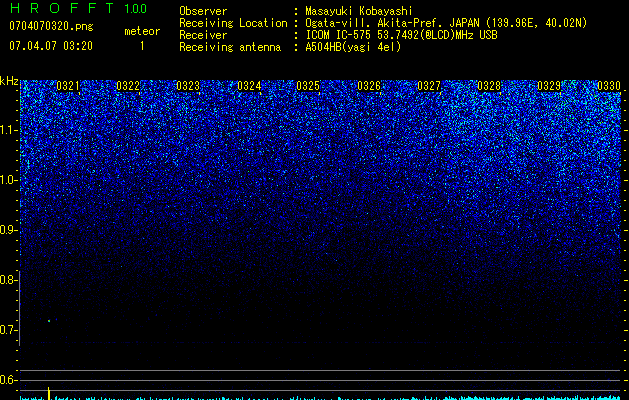Select the A504HB(yagi 4el) antenna text
This screenshot has width=629, height=400.
(353, 47)
